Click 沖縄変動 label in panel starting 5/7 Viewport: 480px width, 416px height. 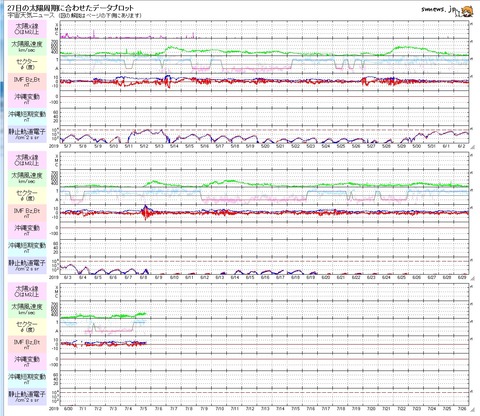pos(27,99)
